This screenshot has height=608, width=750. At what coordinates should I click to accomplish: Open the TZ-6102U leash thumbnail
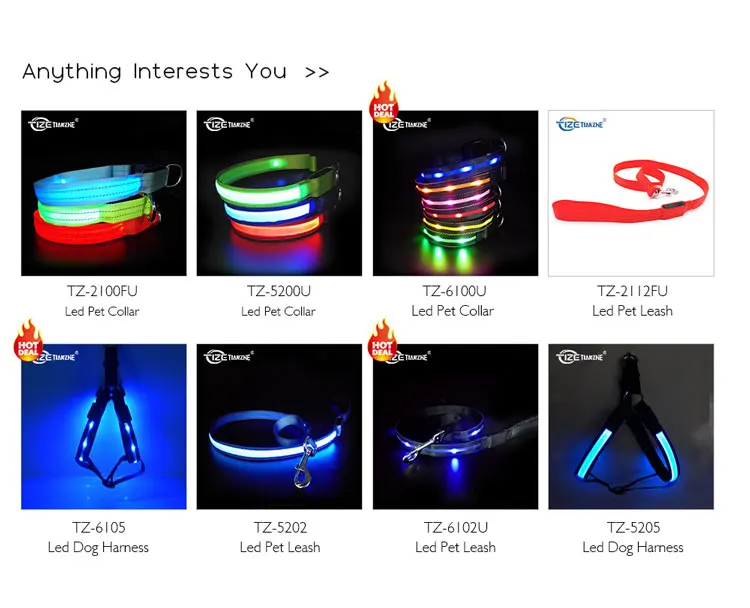pyautogui.click(x=455, y=427)
